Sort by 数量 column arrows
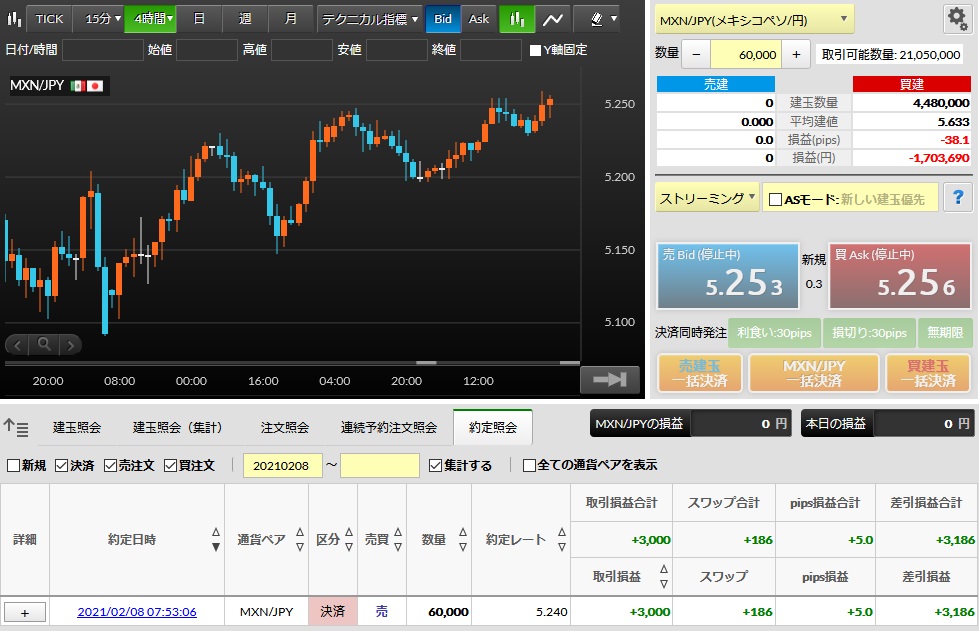The width and height of the screenshot is (979, 631). click(463, 539)
